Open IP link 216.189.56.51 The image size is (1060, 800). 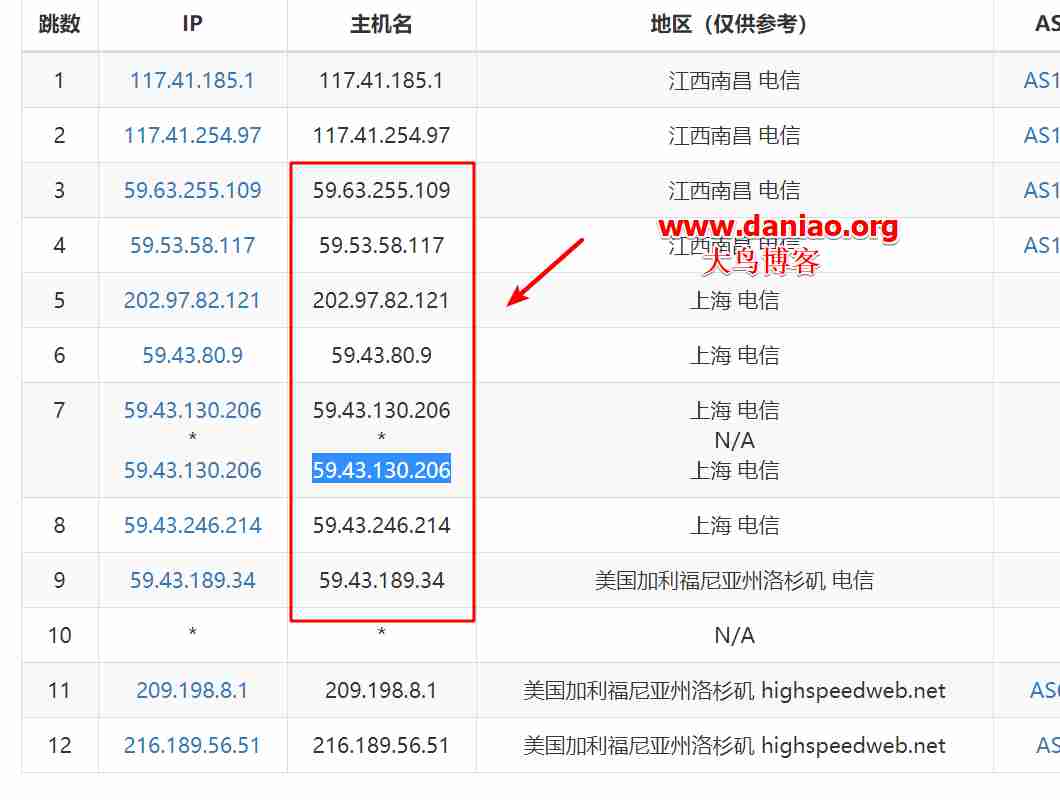coord(192,745)
